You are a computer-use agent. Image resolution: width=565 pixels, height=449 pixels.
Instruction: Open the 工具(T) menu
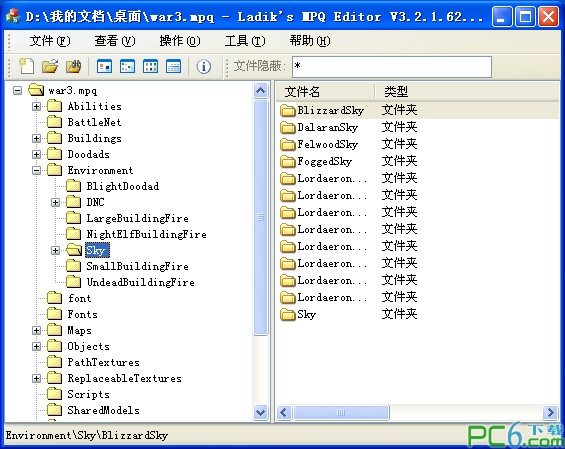click(245, 41)
